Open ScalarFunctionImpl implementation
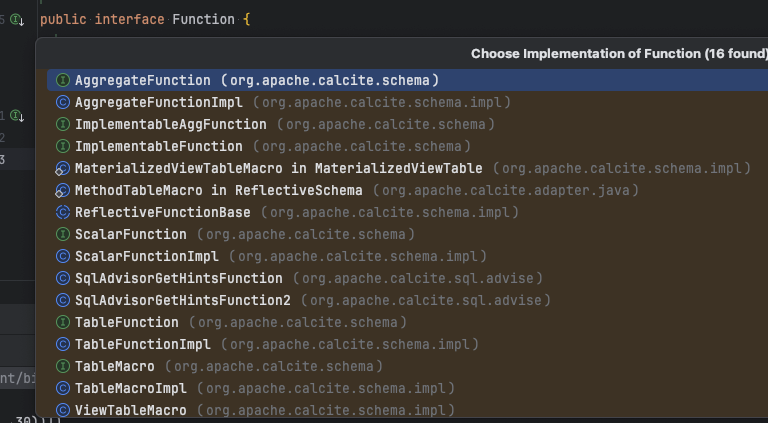The image size is (768, 423). pos(146,256)
